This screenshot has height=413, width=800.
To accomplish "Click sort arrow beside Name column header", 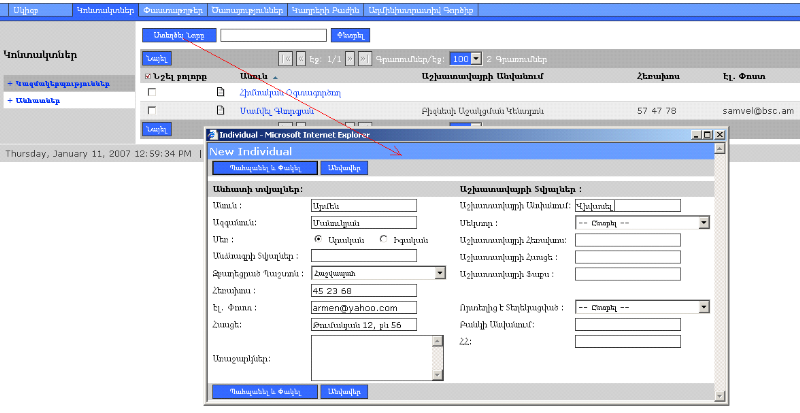I will (x=275, y=76).
